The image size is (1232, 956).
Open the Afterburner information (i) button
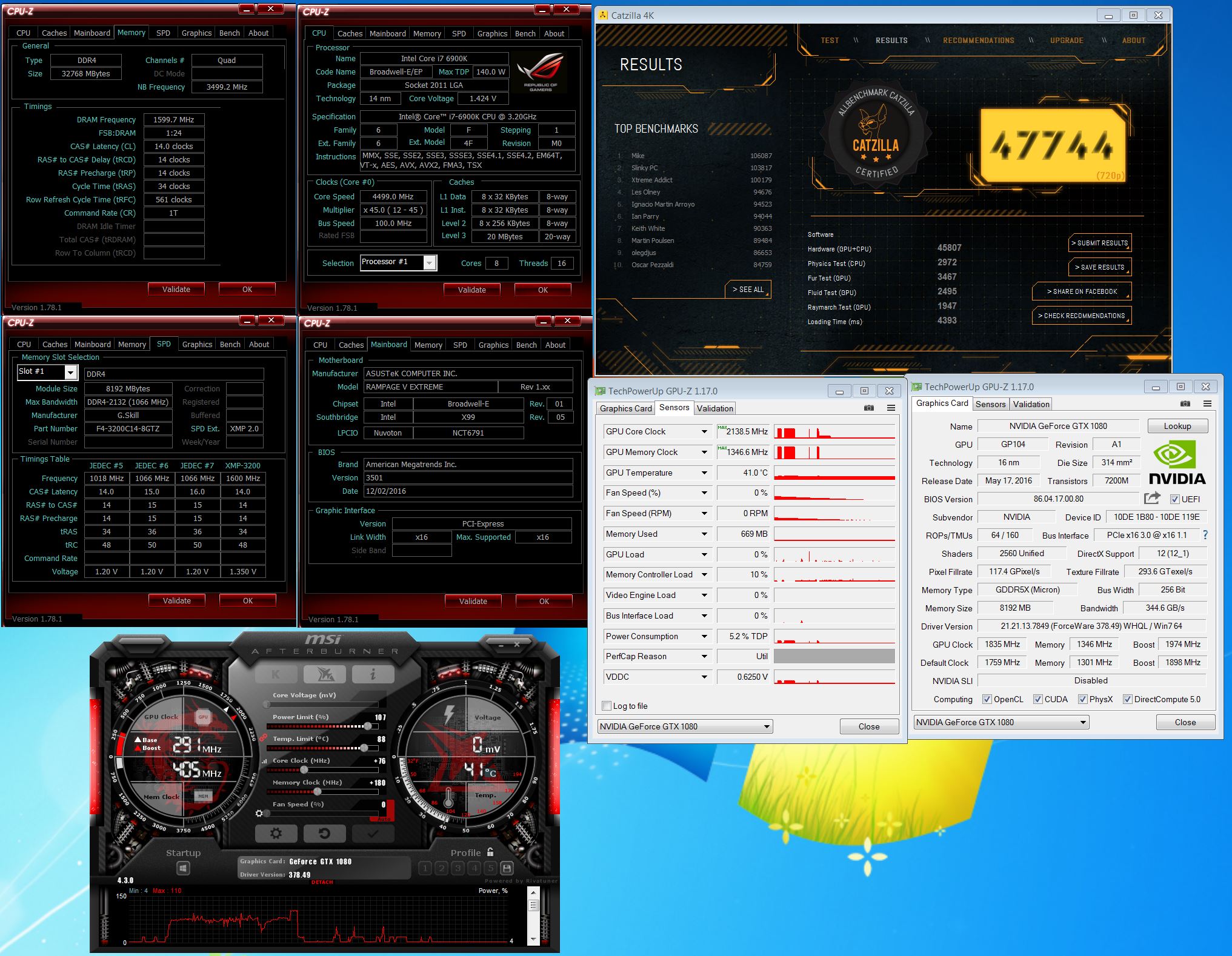tap(373, 674)
